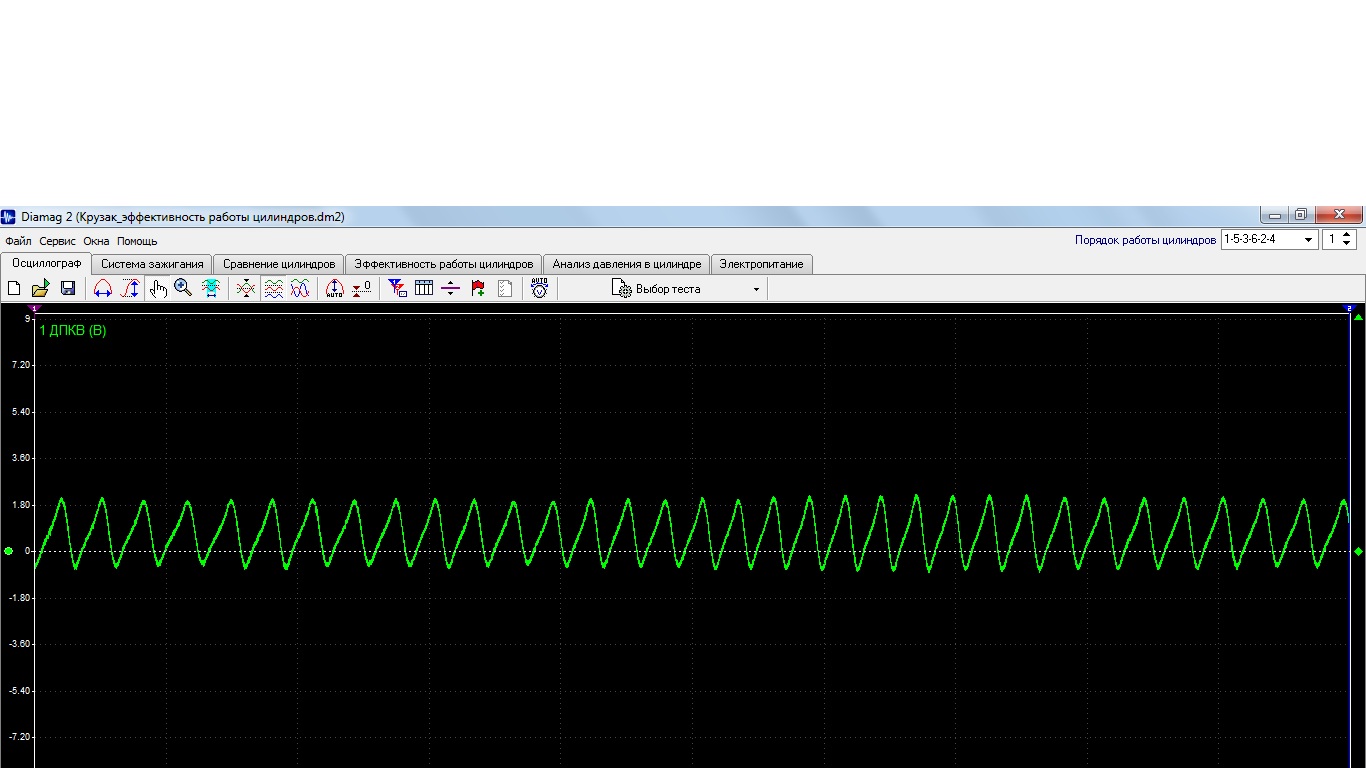
Task: Switch to the Система зажигания tab
Action: pyautogui.click(x=152, y=264)
